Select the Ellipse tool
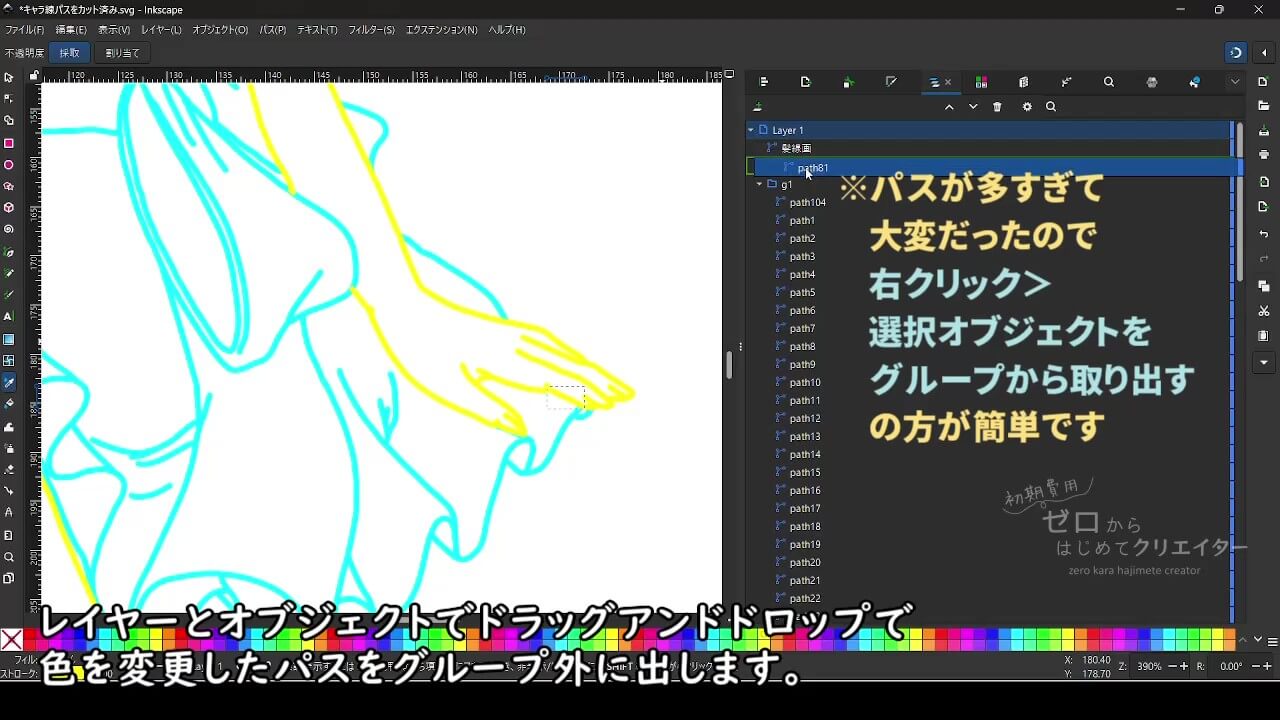 [x=9, y=165]
